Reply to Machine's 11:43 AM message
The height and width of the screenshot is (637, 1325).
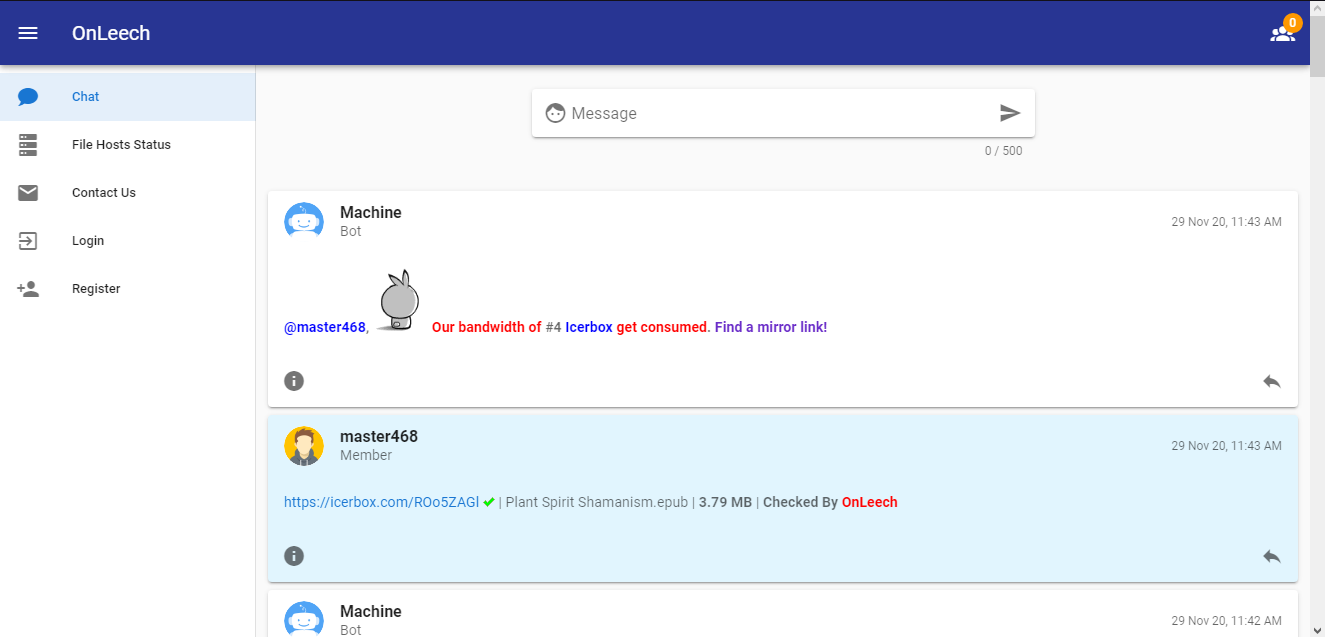click(x=1272, y=381)
